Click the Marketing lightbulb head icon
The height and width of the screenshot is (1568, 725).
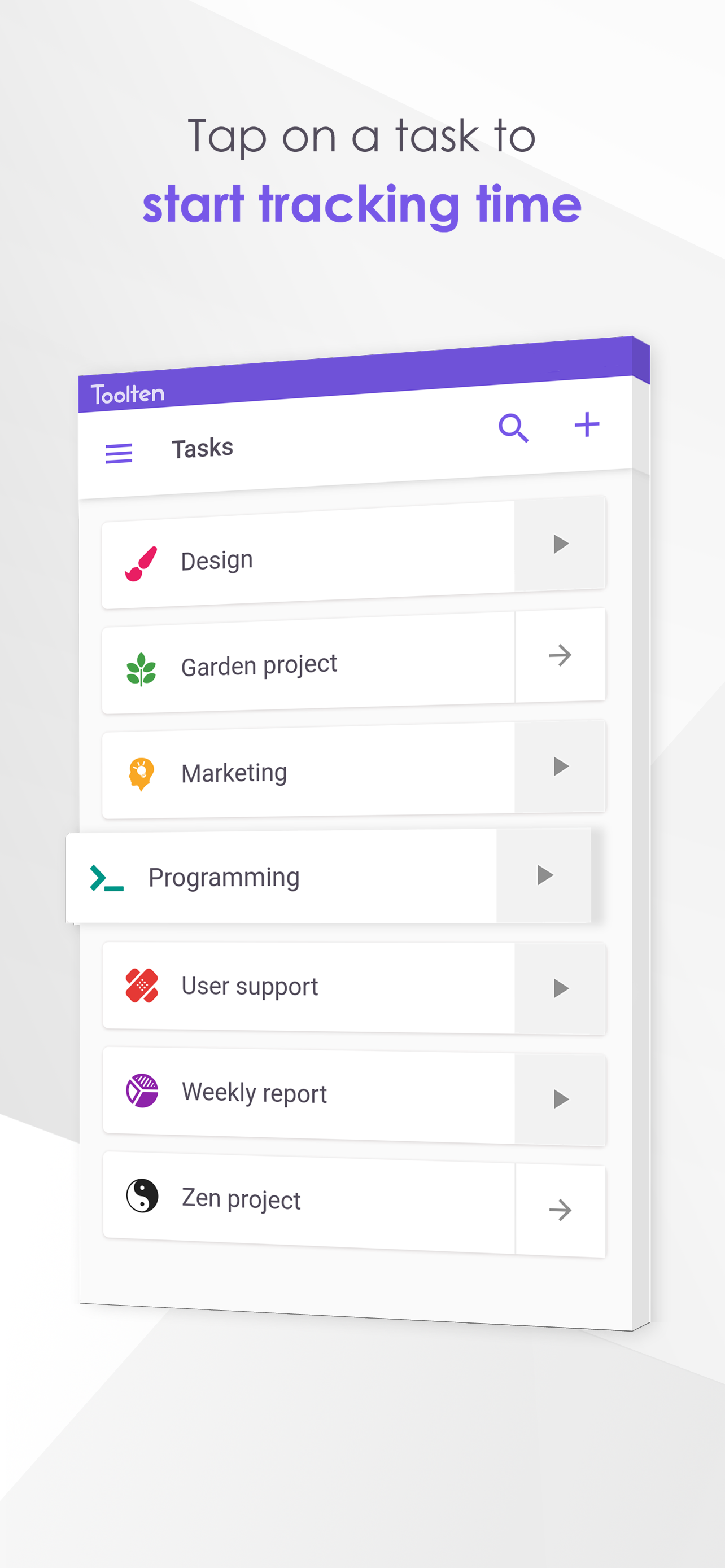click(x=141, y=774)
